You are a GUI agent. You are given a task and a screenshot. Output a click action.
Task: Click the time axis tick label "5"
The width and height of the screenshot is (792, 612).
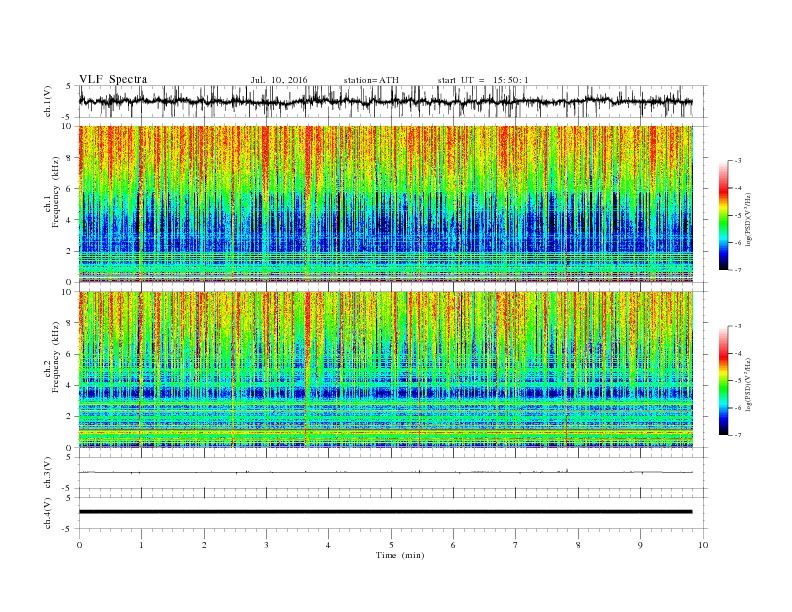click(x=391, y=545)
